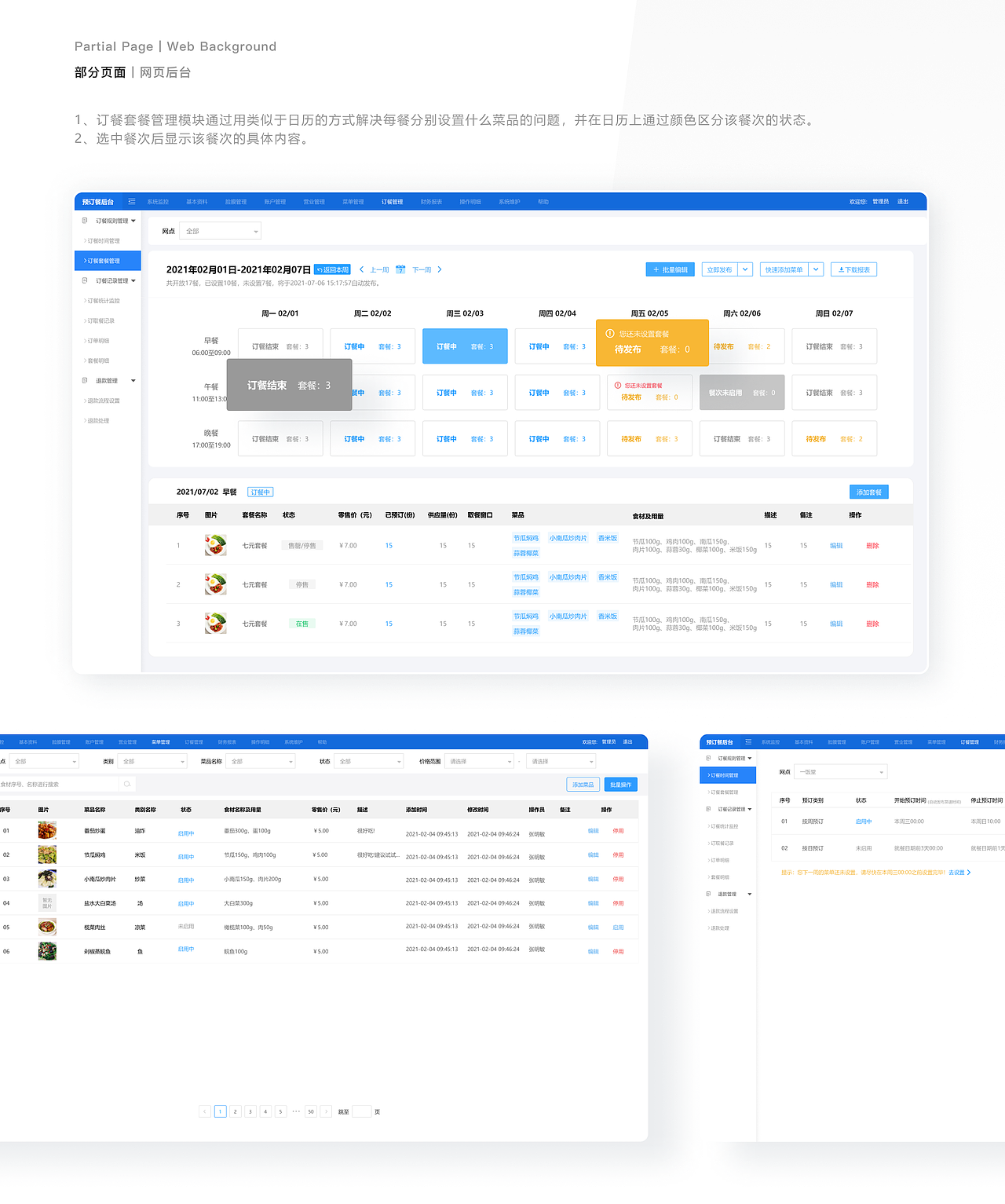Click the 添加菜品 button
Viewport: 1005px width, 1204px height.
pyautogui.click(x=583, y=784)
